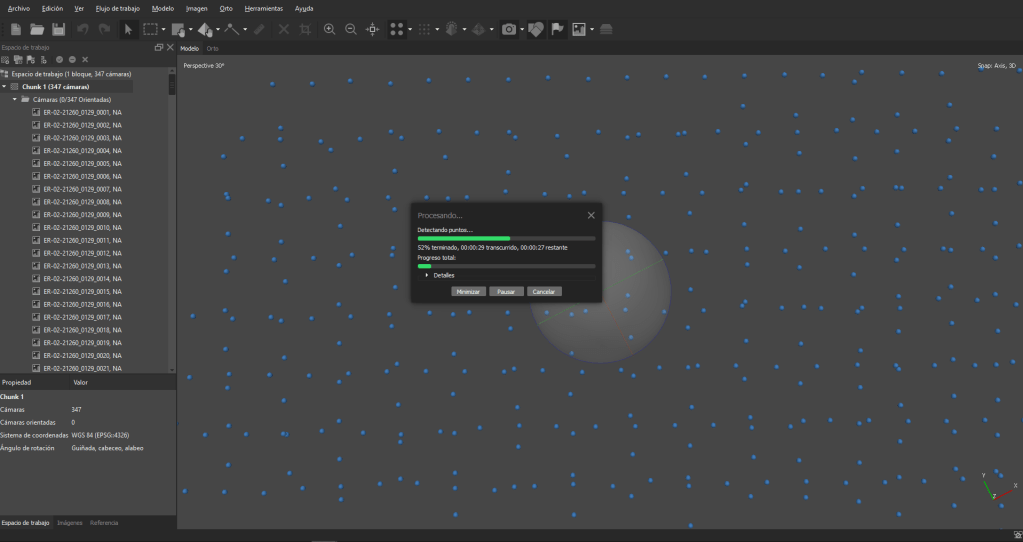1023x542 pixels.
Task: Toggle the Show cameras toolbar button
Action: (x=508, y=30)
